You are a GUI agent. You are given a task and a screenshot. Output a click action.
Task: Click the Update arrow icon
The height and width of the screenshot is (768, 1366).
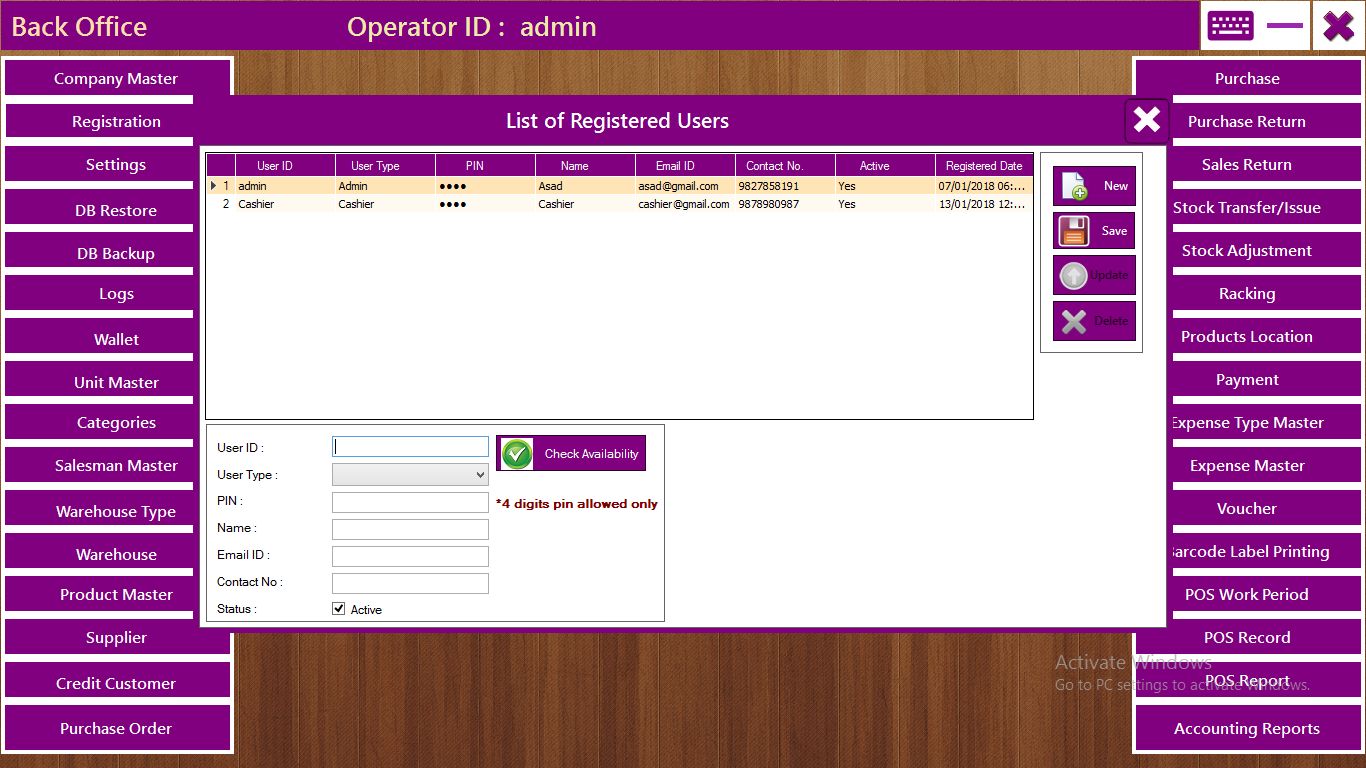tap(1074, 276)
